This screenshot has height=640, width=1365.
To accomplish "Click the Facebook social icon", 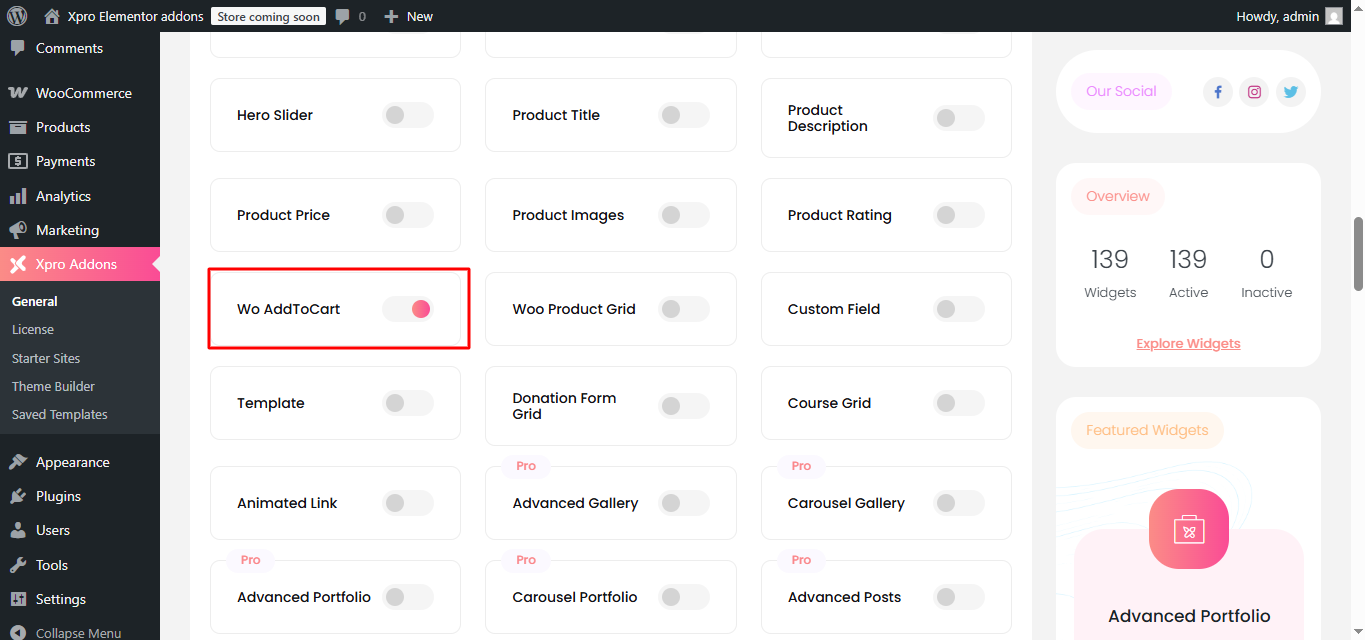I will (x=1217, y=92).
